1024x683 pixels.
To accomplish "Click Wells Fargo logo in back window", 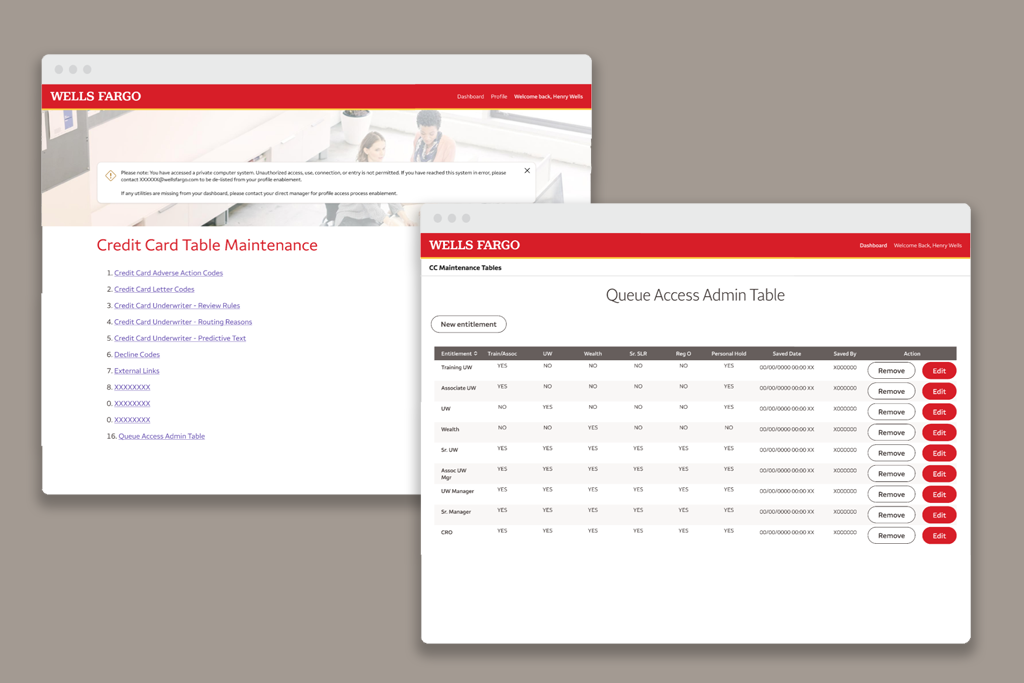I will (x=96, y=97).
